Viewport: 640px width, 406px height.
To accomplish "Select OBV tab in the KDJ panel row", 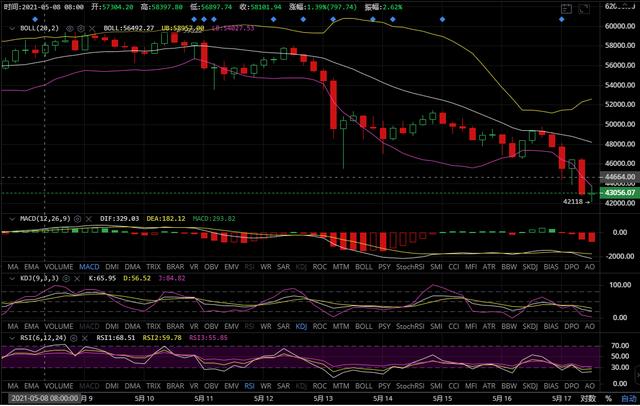I will (x=211, y=326).
